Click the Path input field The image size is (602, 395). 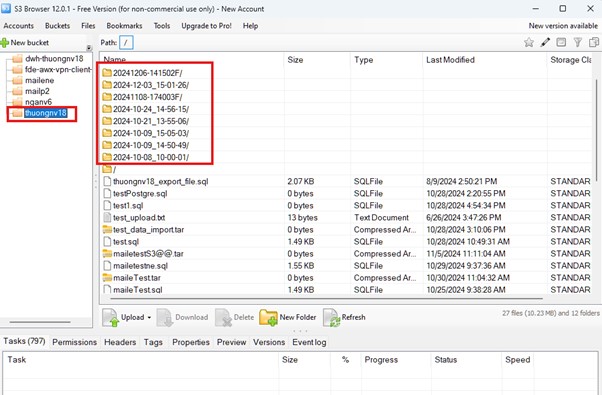(126, 43)
